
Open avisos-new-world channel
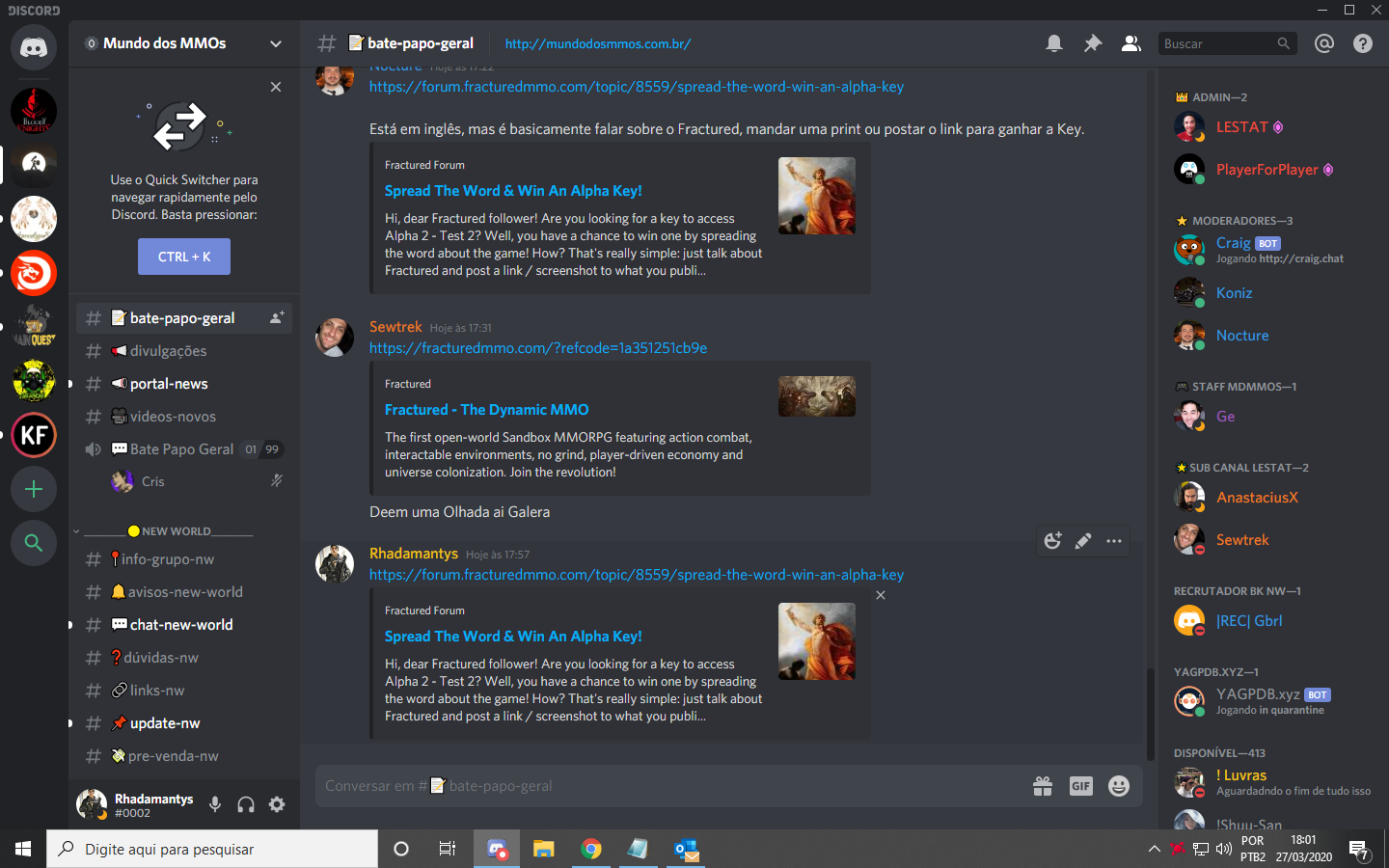[x=184, y=592]
